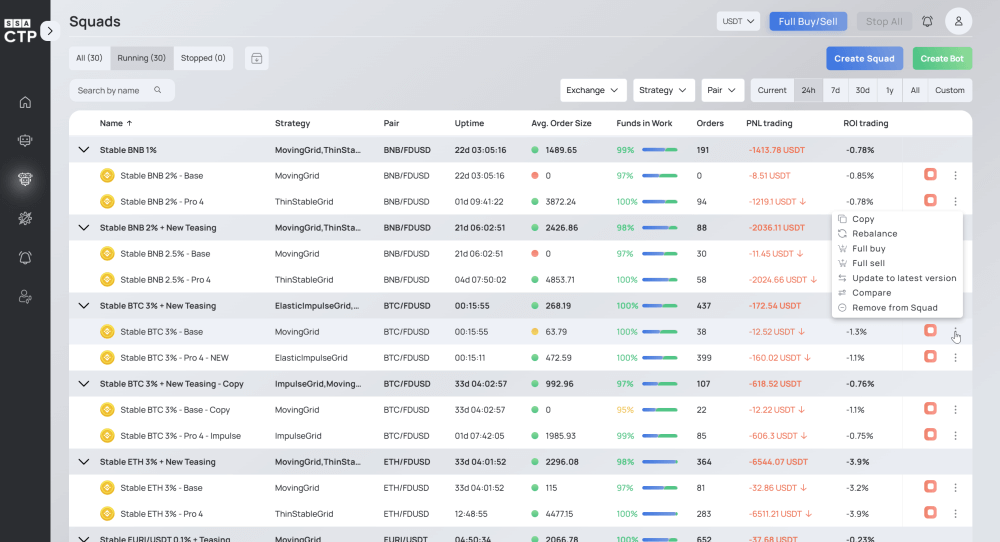Collapse the Stable BTC 3% + New Teasing squad
The image size is (1000, 542).
[x=84, y=305]
